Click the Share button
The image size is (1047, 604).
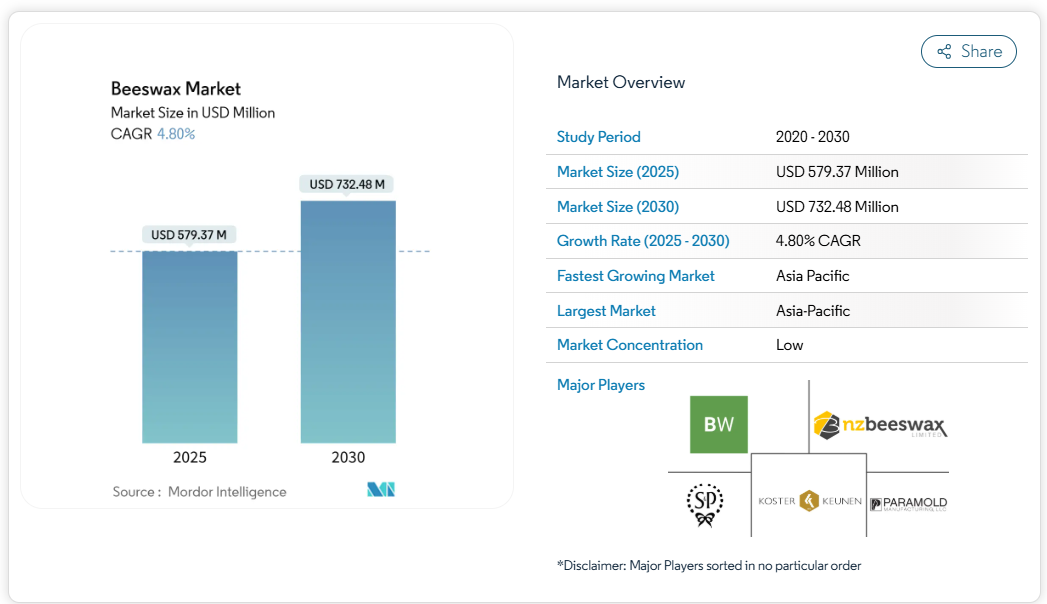click(x=968, y=52)
